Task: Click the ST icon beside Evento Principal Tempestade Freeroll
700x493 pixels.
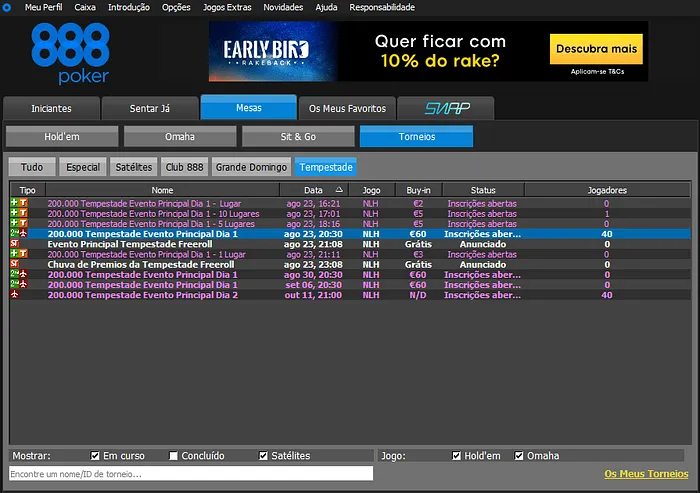Action: pos(14,244)
